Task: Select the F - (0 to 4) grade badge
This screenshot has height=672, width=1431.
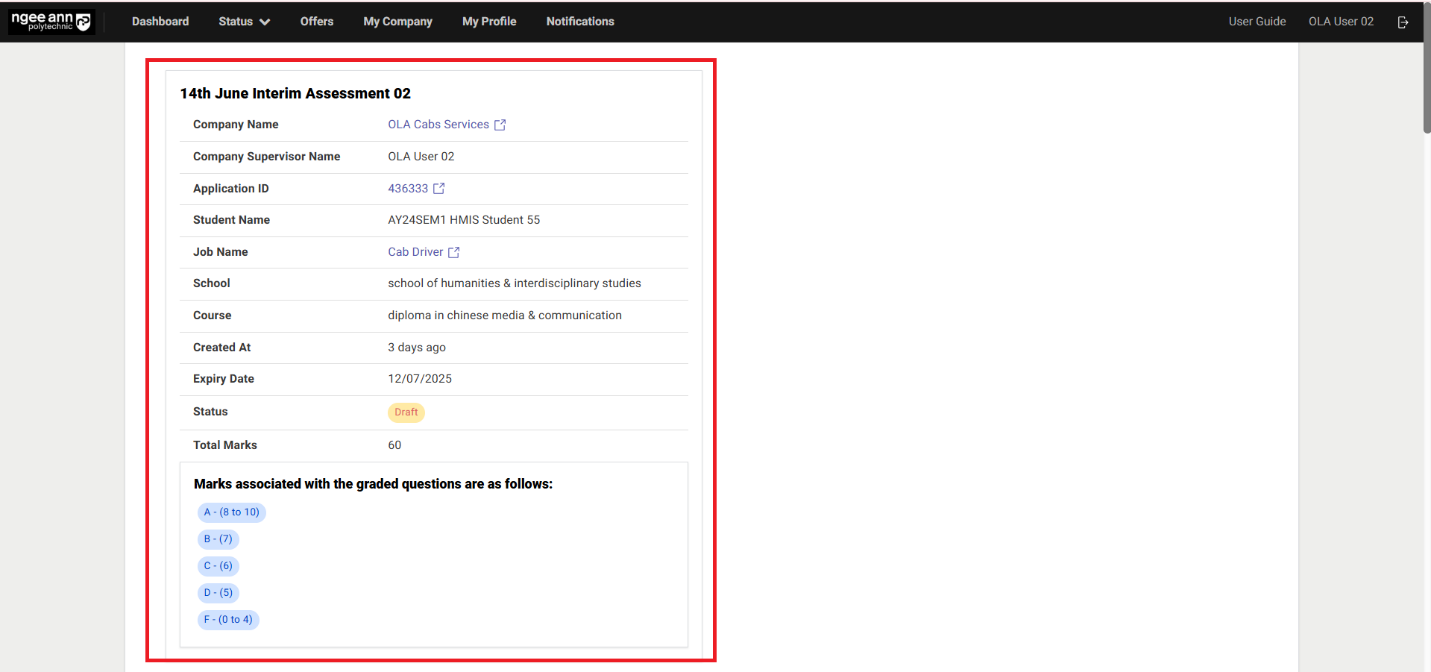Action: coord(228,619)
